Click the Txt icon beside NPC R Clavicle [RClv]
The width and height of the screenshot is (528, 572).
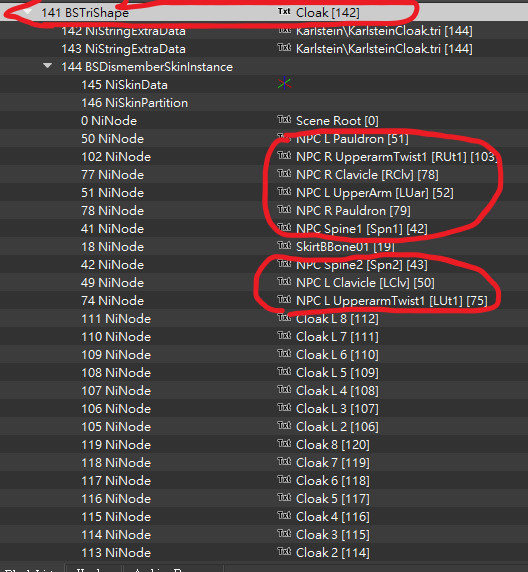click(284, 173)
